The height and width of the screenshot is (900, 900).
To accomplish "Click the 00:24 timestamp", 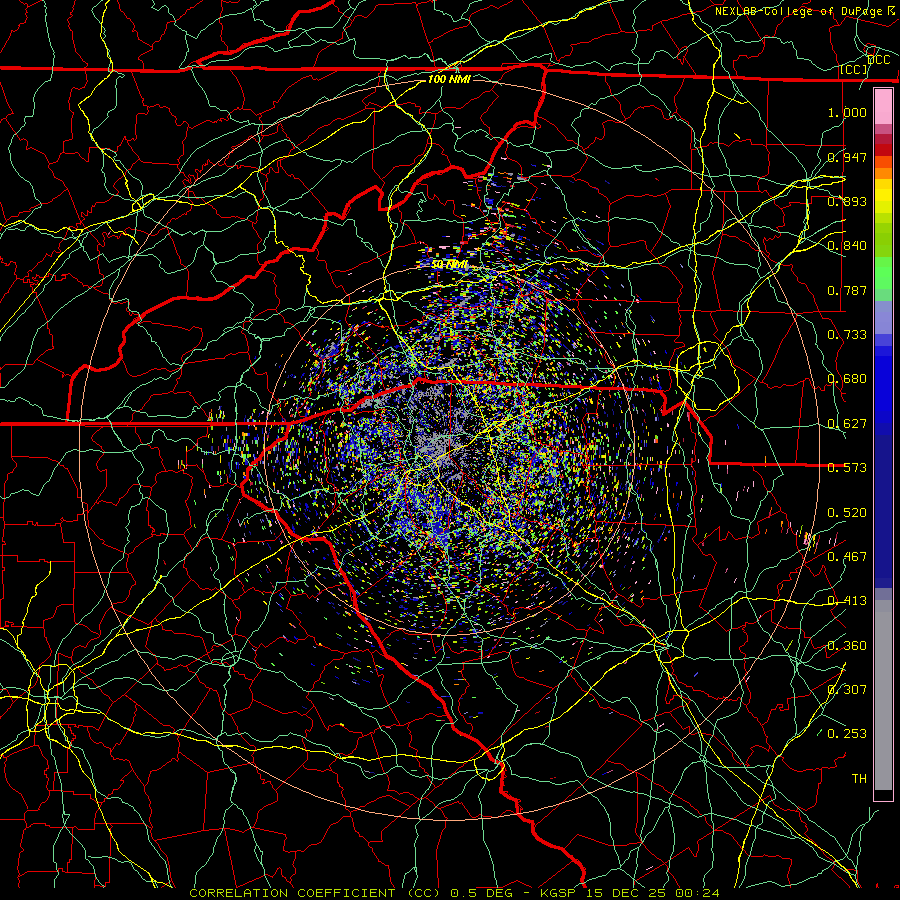I will pos(697,893).
